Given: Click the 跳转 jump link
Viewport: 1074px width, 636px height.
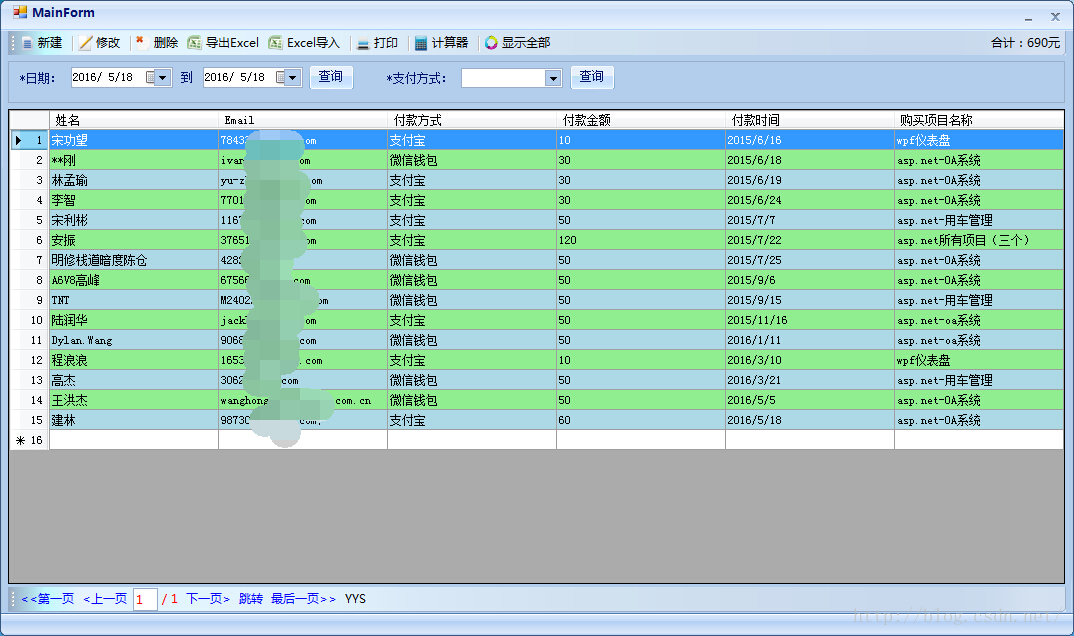Looking at the screenshot, I should [251, 599].
